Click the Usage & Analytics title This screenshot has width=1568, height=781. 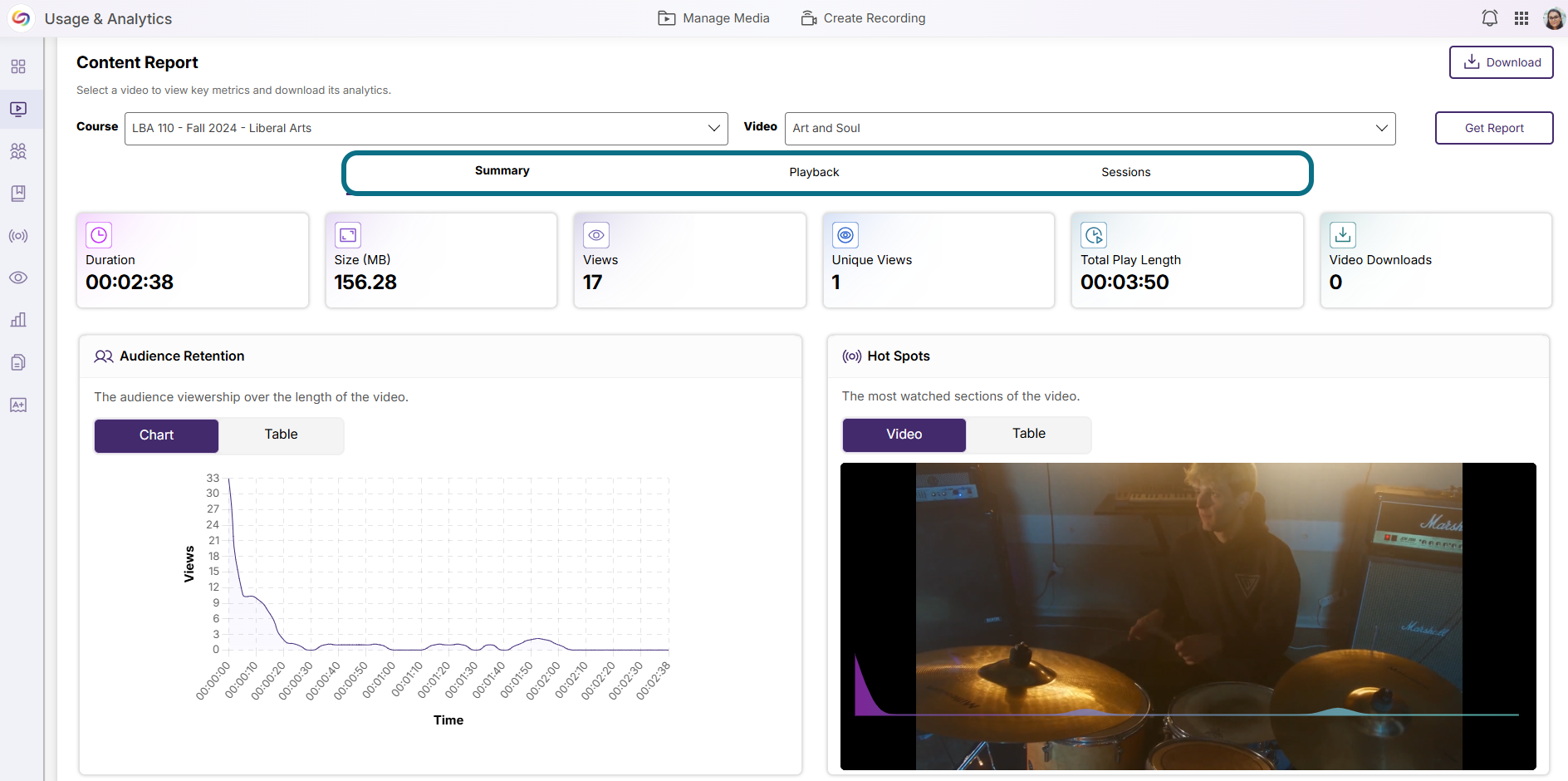click(x=108, y=18)
